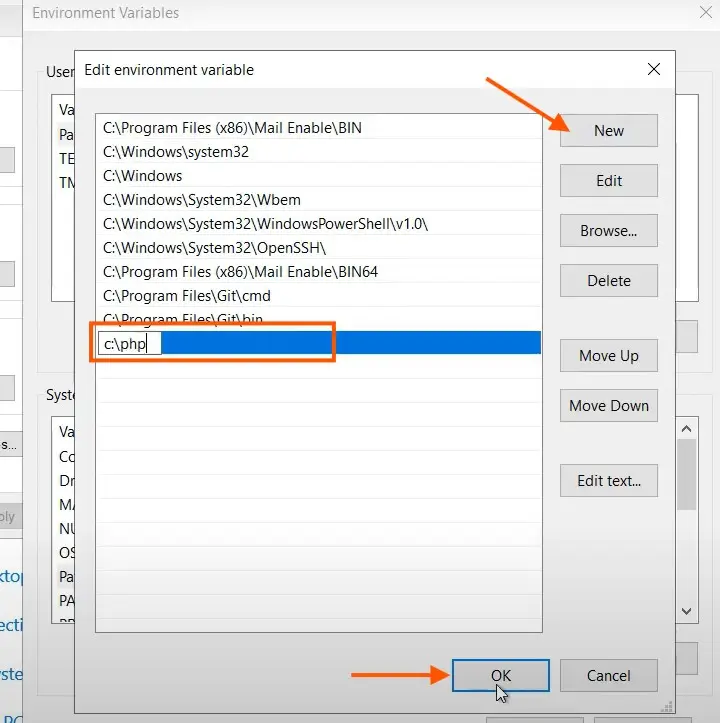720x723 pixels.
Task: Select the C:\Program Files (x86)\Mail Enable\BIN entry
Action: 319,128
